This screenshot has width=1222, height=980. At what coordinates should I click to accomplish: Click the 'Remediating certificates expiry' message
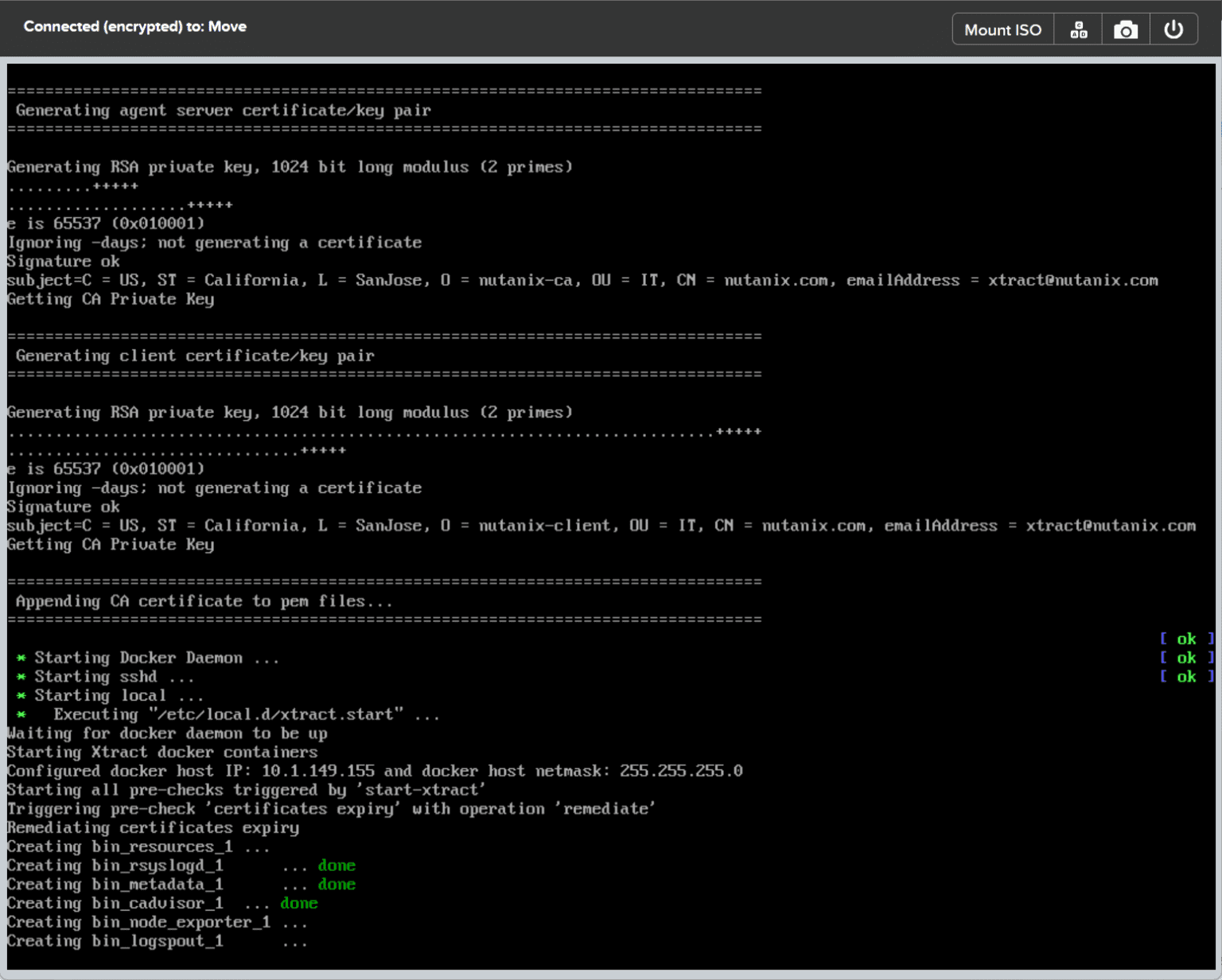tap(153, 827)
